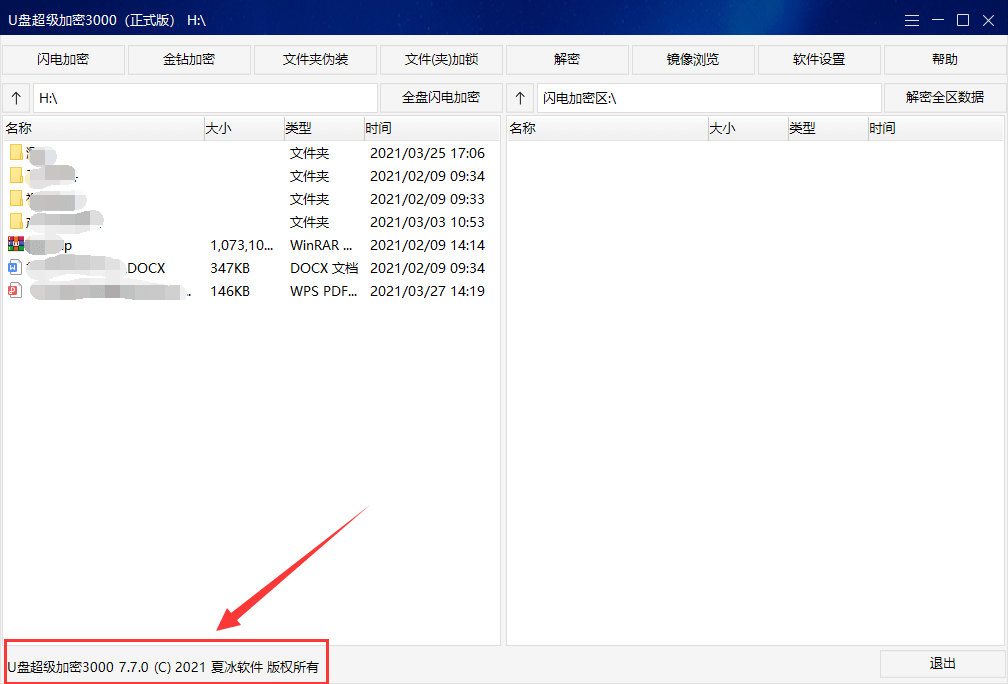Screen dimensions: 1008x684
Task: Click the WinRAR ... type cell
Action: coord(321,245)
